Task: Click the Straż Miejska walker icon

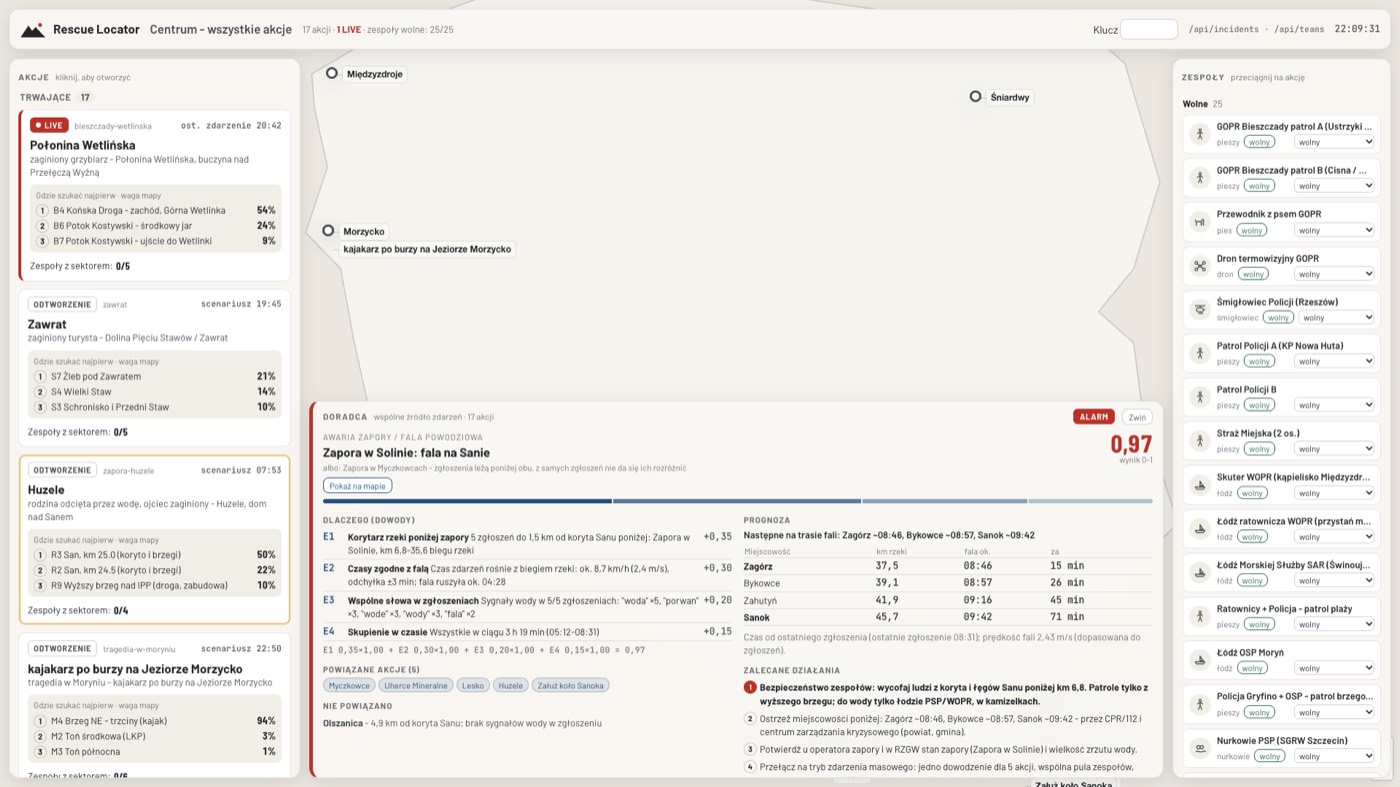Action: pos(1199,441)
